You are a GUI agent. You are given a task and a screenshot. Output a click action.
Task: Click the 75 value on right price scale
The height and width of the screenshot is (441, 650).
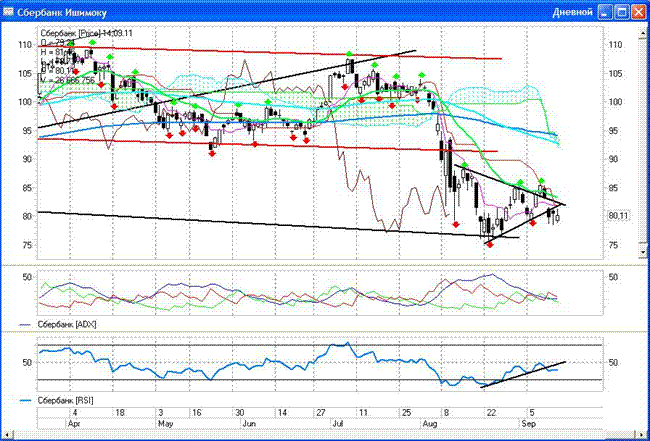click(x=615, y=245)
